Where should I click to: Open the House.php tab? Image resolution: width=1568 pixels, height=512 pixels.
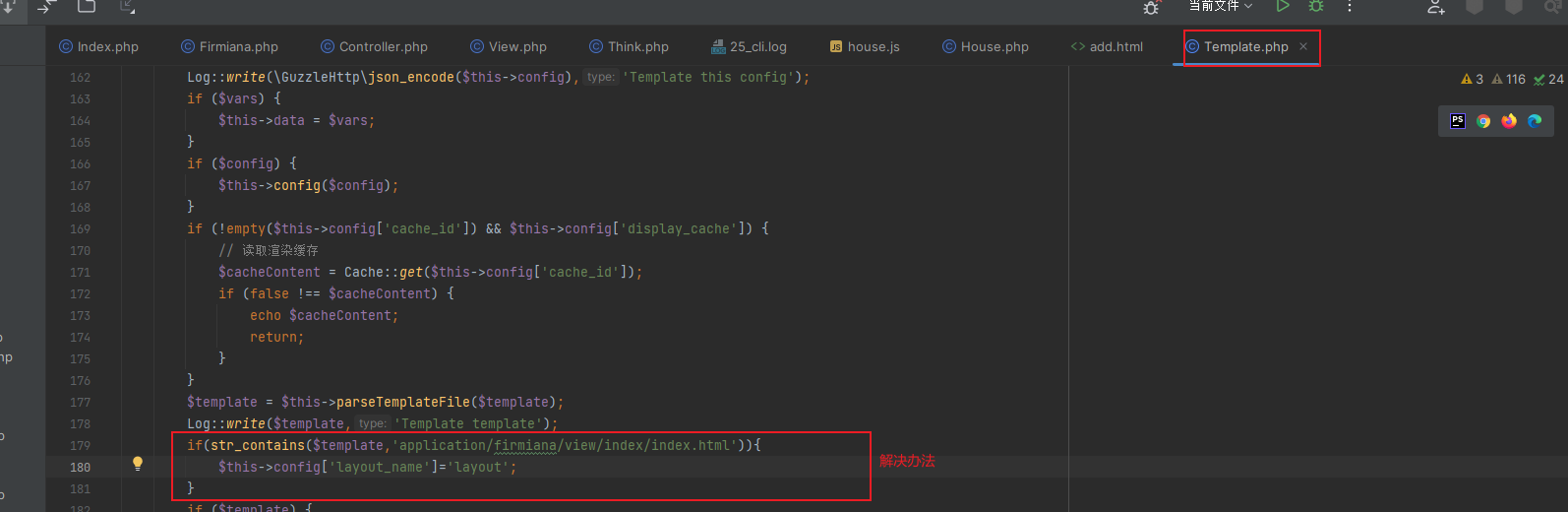985,46
